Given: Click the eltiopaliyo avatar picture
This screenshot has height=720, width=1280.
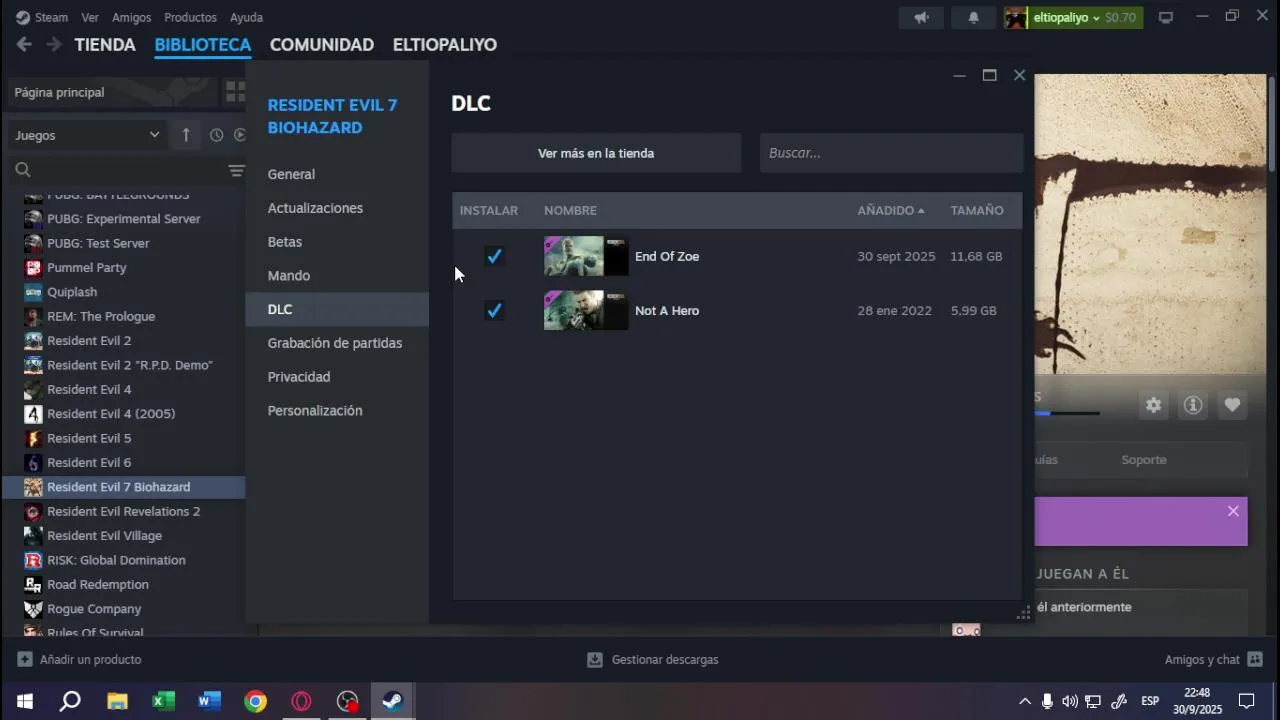Looking at the screenshot, I should point(1015,18).
